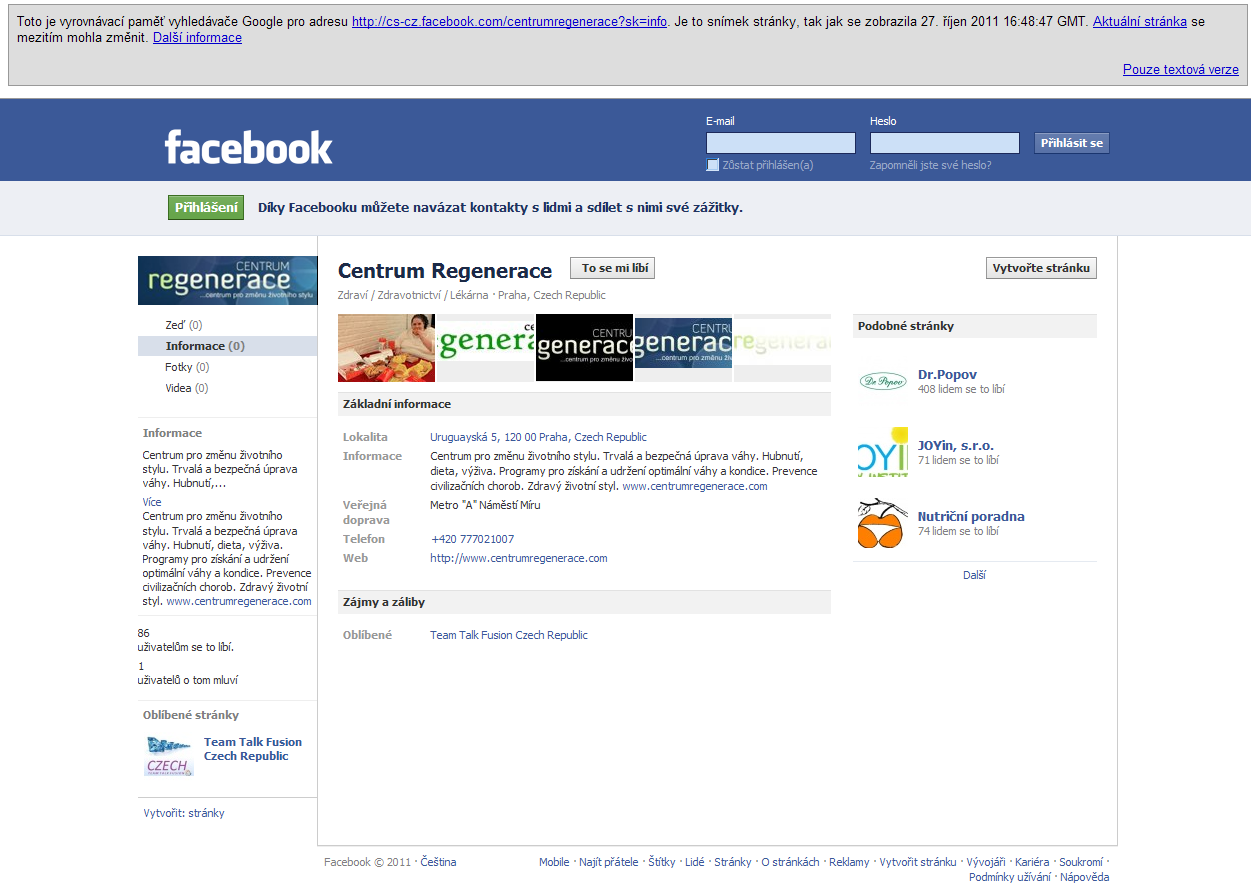
Task: Click the To se mi líbí button
Action: [612, 268]
